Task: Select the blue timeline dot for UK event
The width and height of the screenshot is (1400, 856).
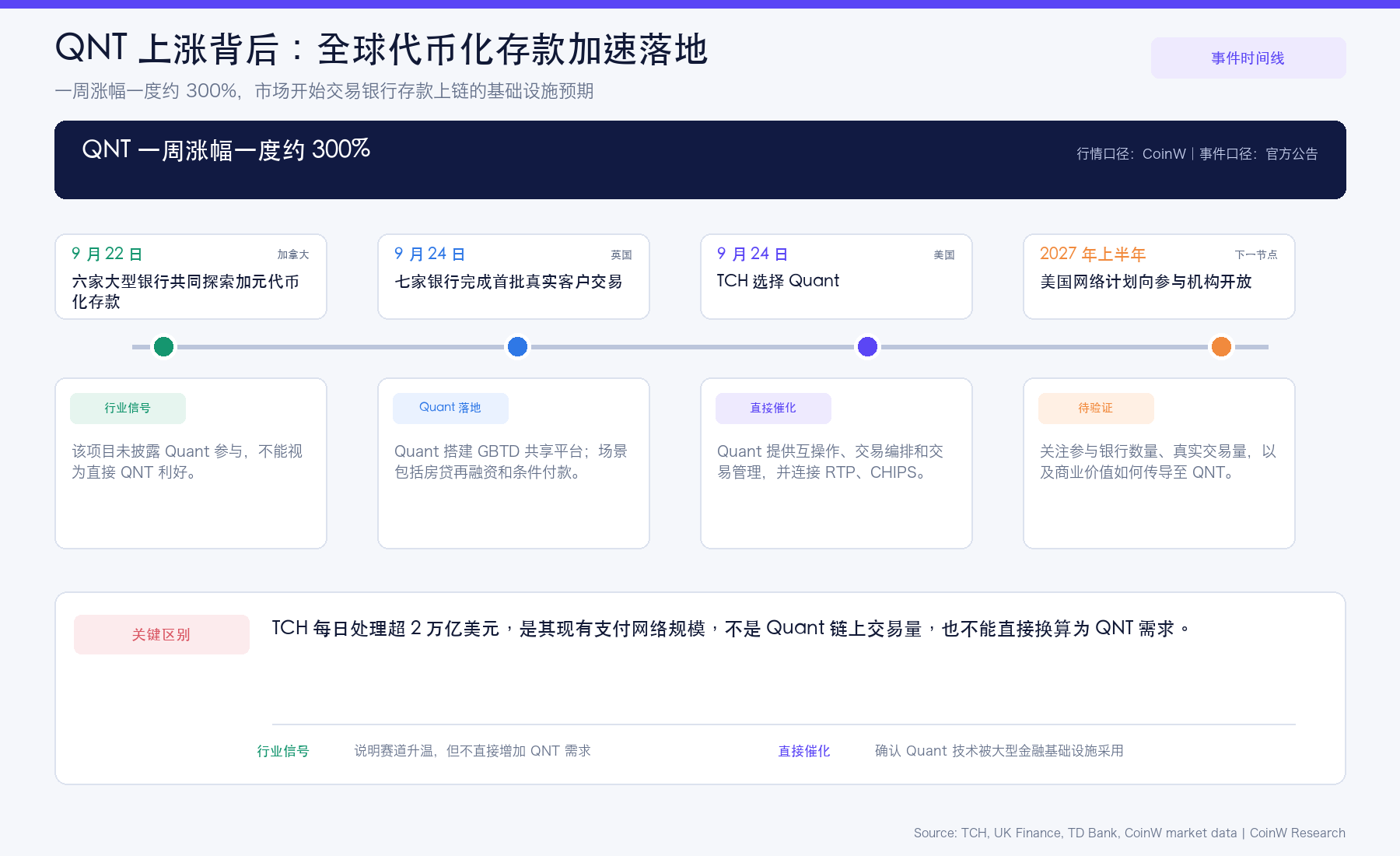Action: point(517,346)
